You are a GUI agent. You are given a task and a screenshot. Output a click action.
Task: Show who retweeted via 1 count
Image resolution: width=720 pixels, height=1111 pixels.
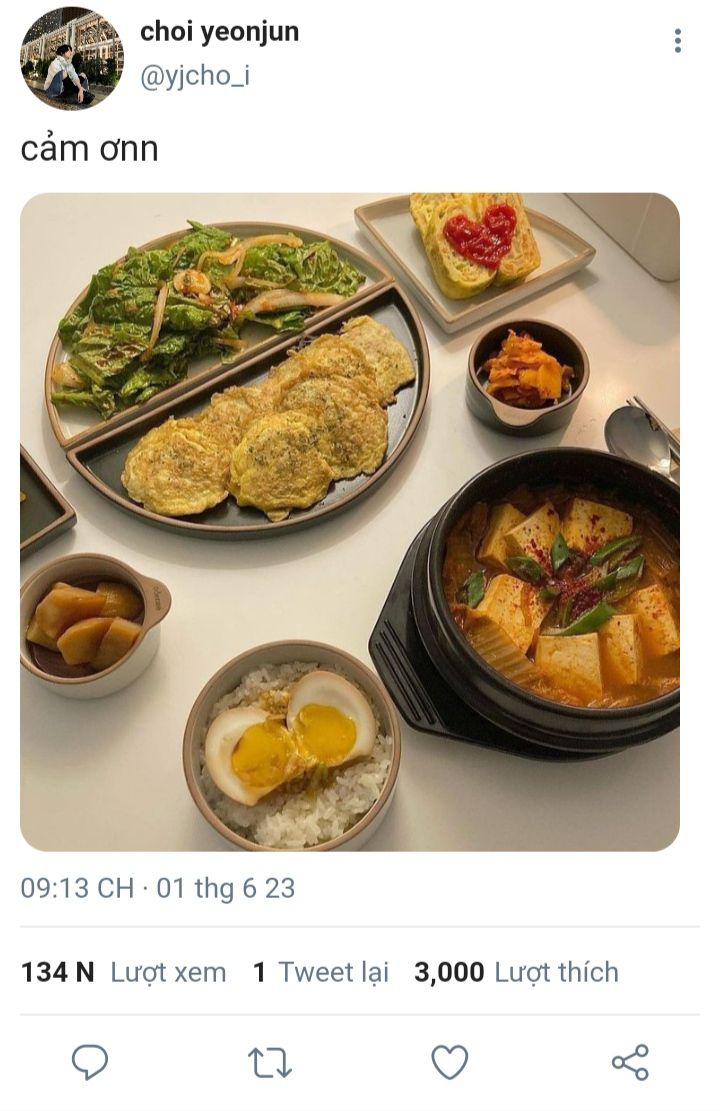coord(259,972)
